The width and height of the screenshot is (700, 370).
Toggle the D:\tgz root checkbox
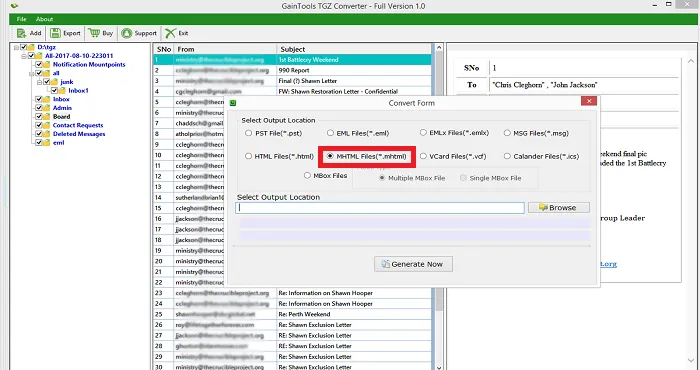click(23, 47)
